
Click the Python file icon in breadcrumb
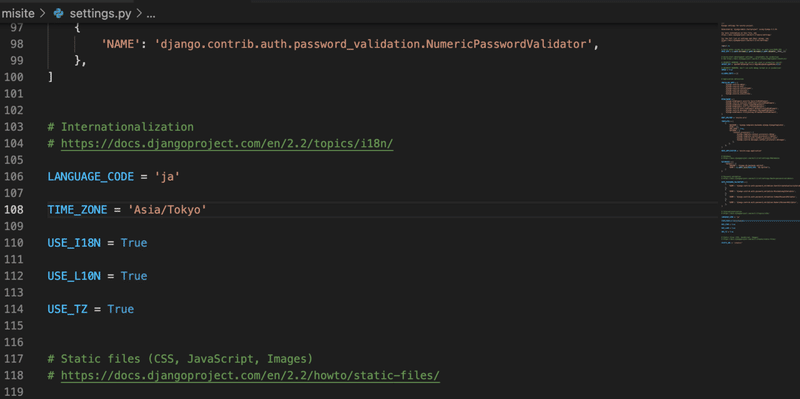[x=59, y=14]
